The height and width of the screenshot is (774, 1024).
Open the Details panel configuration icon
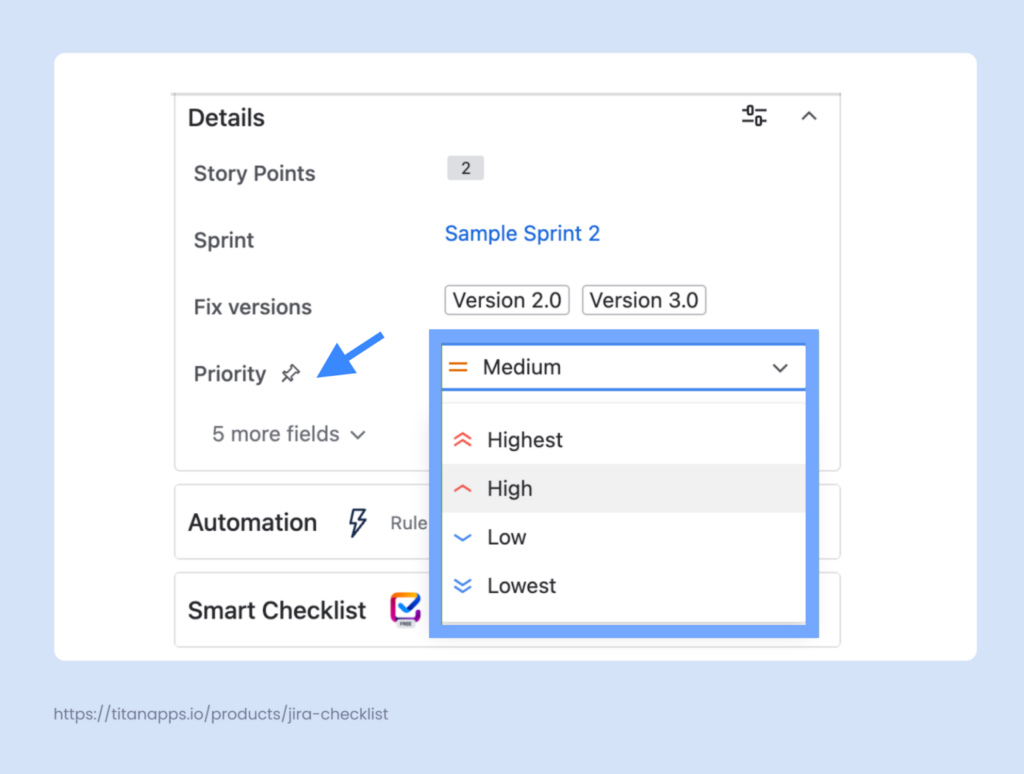[754, 116]
